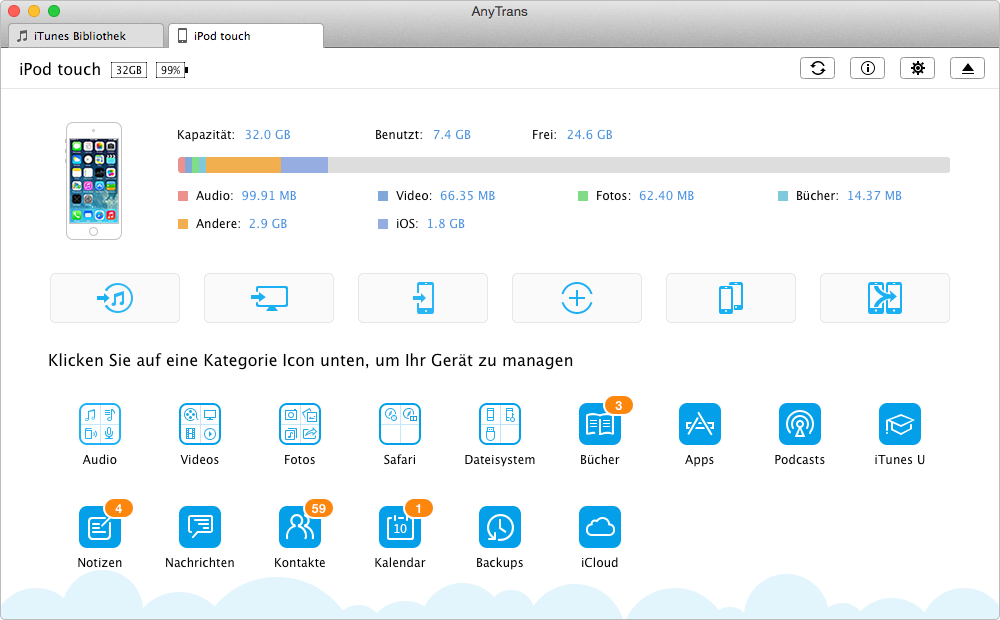Click the Kapazität value 32.0 GB
This screenshot has width=1000, height=620.
click(x=268, y=135)
